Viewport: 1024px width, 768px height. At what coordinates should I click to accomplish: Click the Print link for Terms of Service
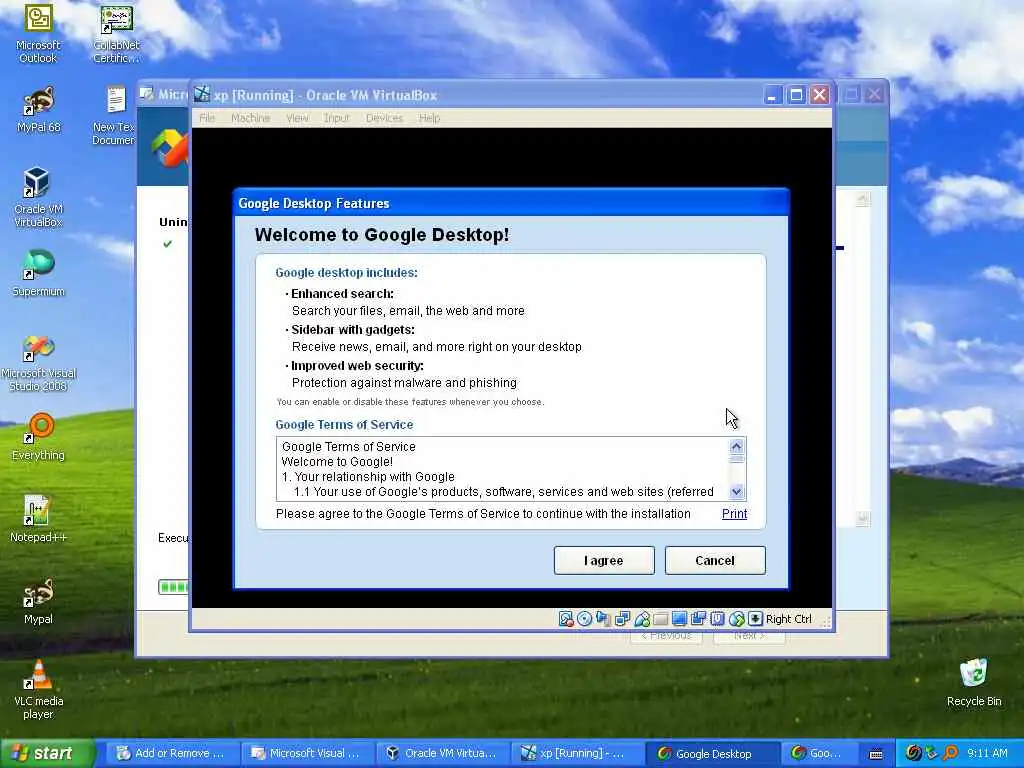734,514
